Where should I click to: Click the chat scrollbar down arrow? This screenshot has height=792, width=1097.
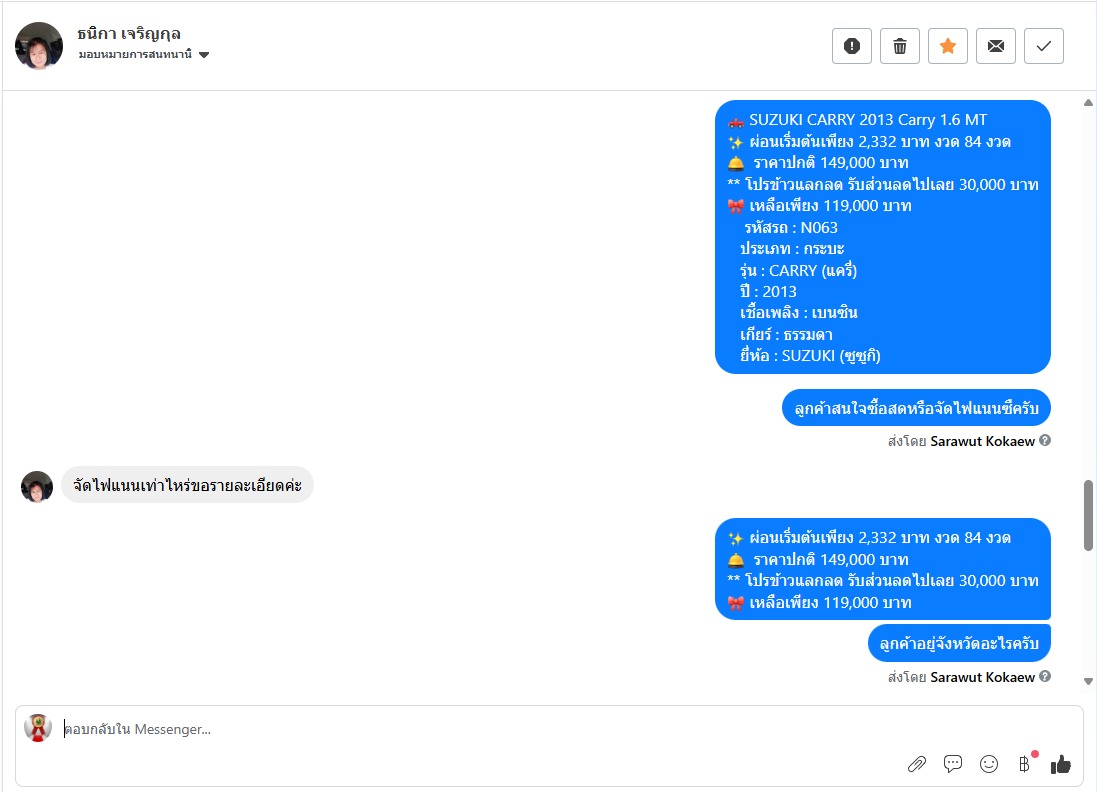click(1088, 681)
